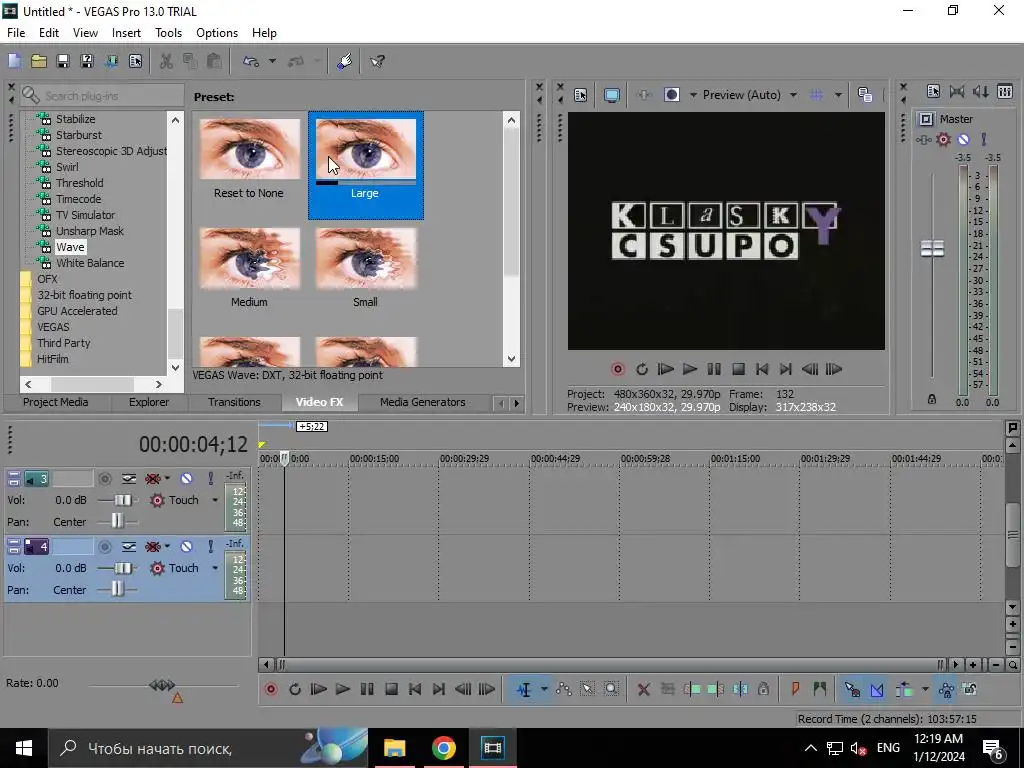The image size is (1024, 768).
Task: Adjust the Master bus volume fader
Action: click(x=932, y=249)
